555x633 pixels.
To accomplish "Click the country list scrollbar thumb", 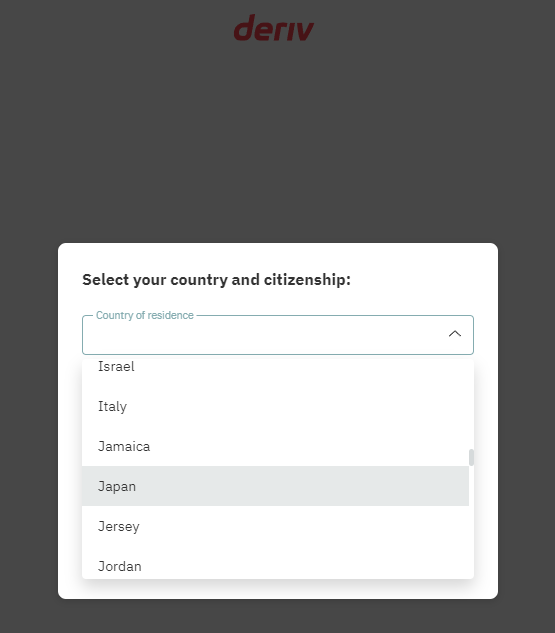I will [x=471, y=457].
